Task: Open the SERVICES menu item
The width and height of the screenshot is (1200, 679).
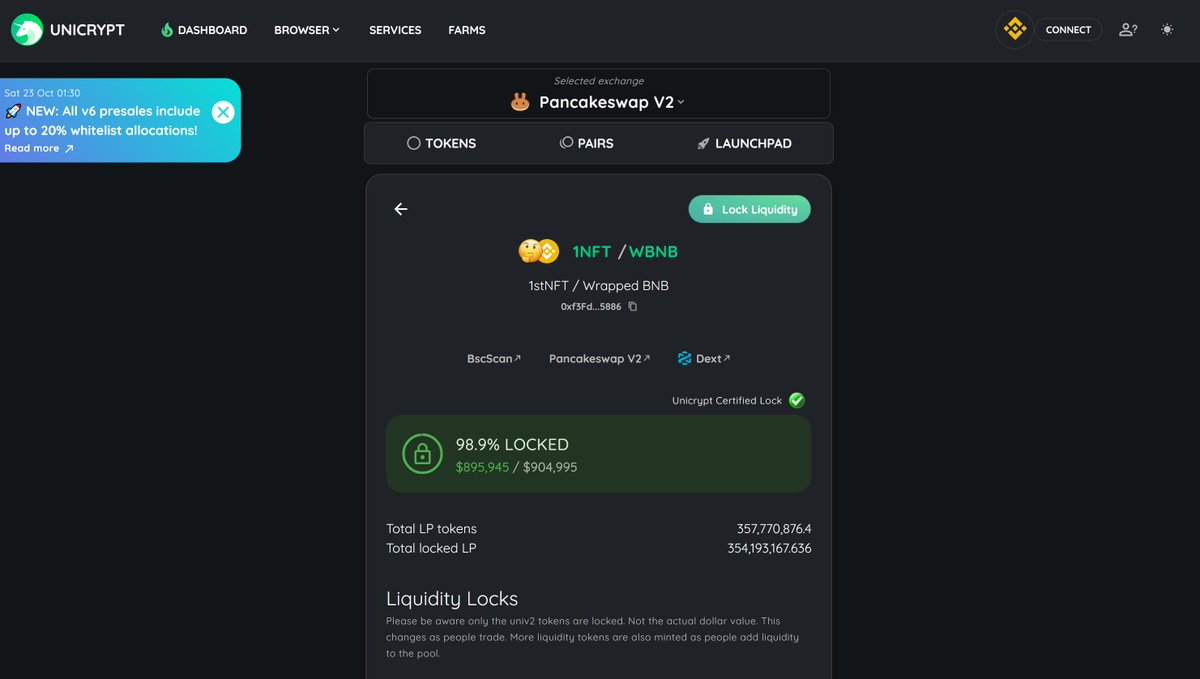Action: pos(394,29)
